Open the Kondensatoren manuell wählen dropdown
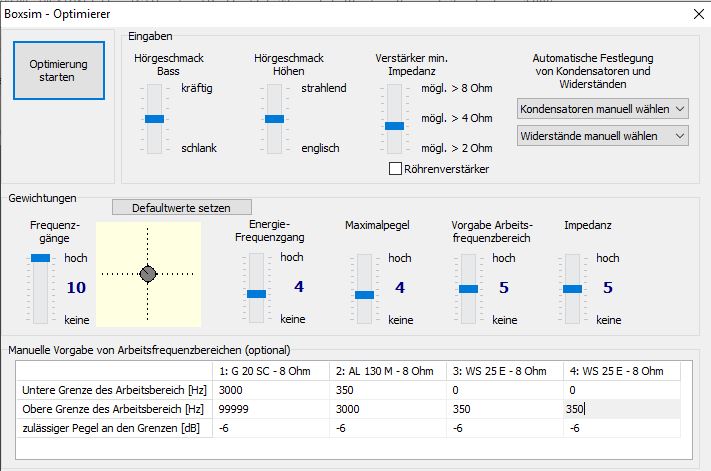The height and width of the screenshot is (471, 711). coord(603,109)
